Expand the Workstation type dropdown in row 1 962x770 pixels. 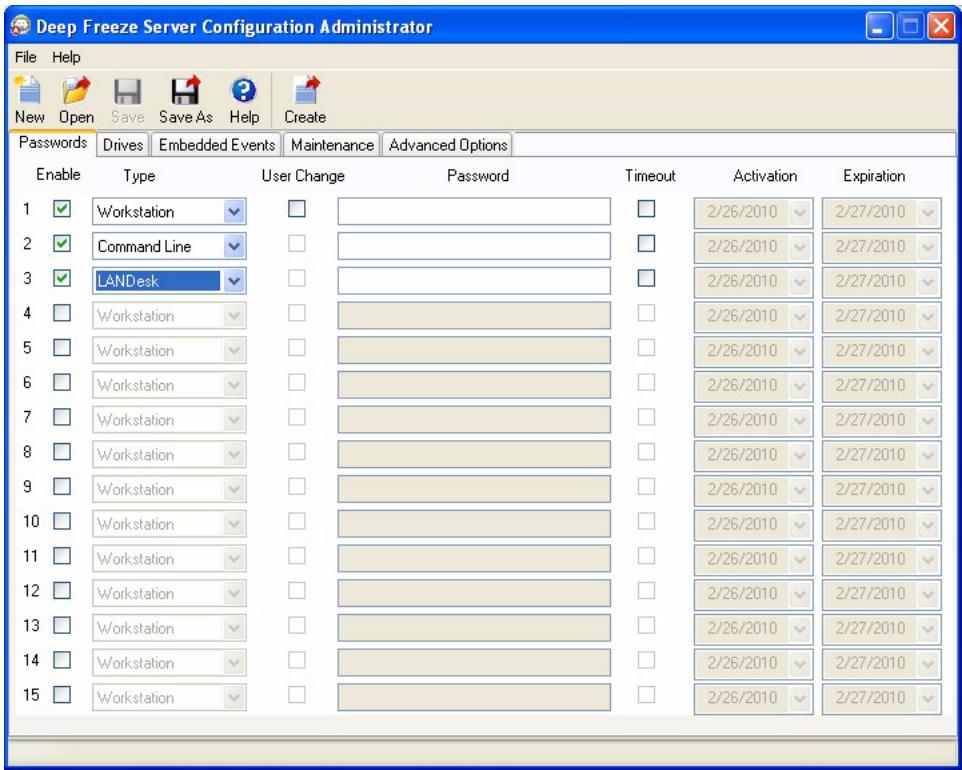(234, 212)
